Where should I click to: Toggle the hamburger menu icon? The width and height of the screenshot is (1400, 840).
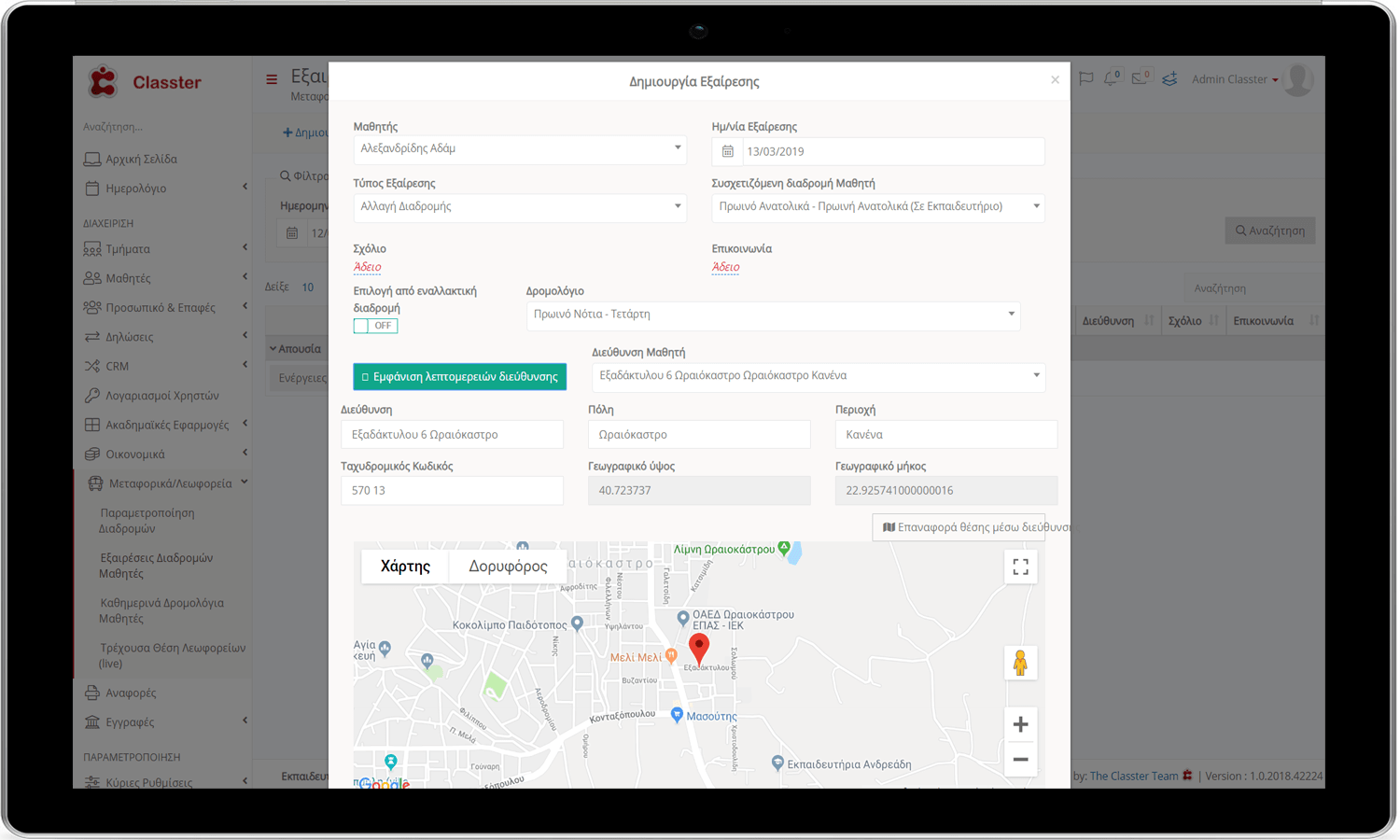pos(272,79)
